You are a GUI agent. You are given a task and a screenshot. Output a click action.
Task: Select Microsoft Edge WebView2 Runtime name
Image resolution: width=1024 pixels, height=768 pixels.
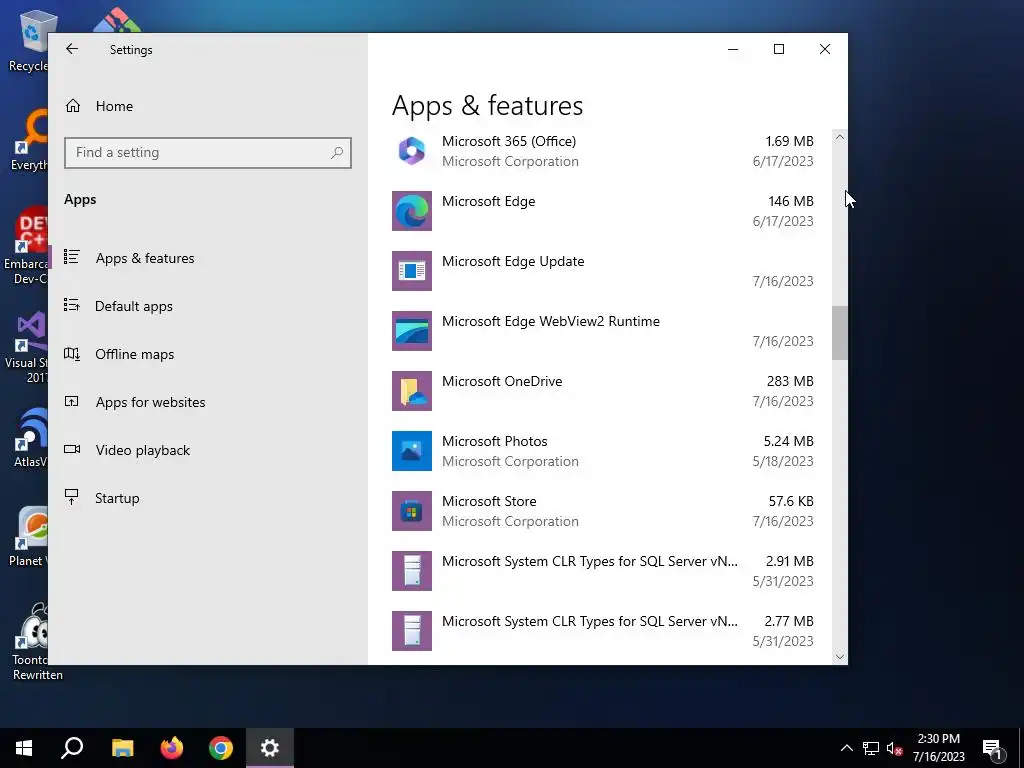[551, 321]
